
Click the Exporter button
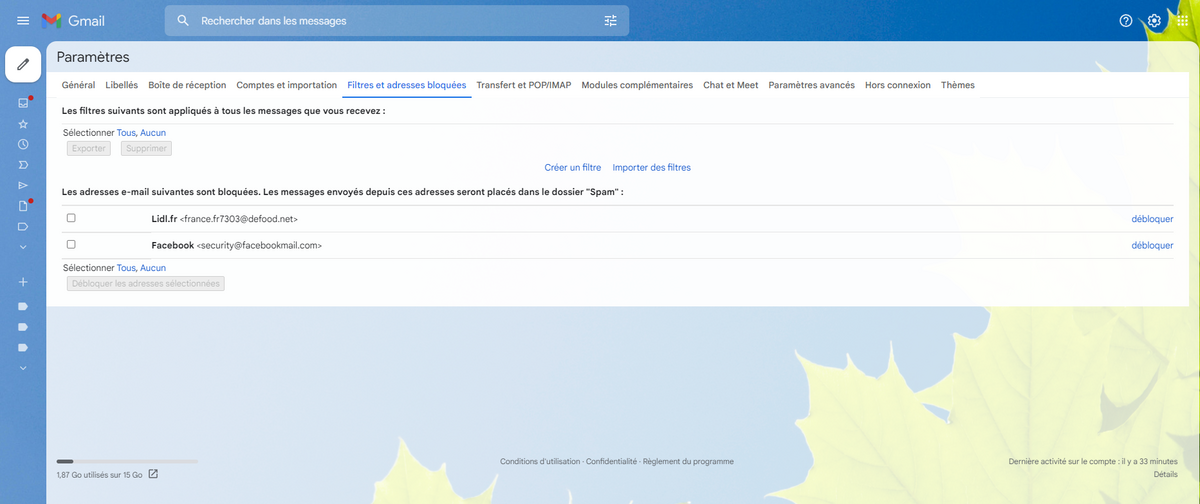(89, 148)
